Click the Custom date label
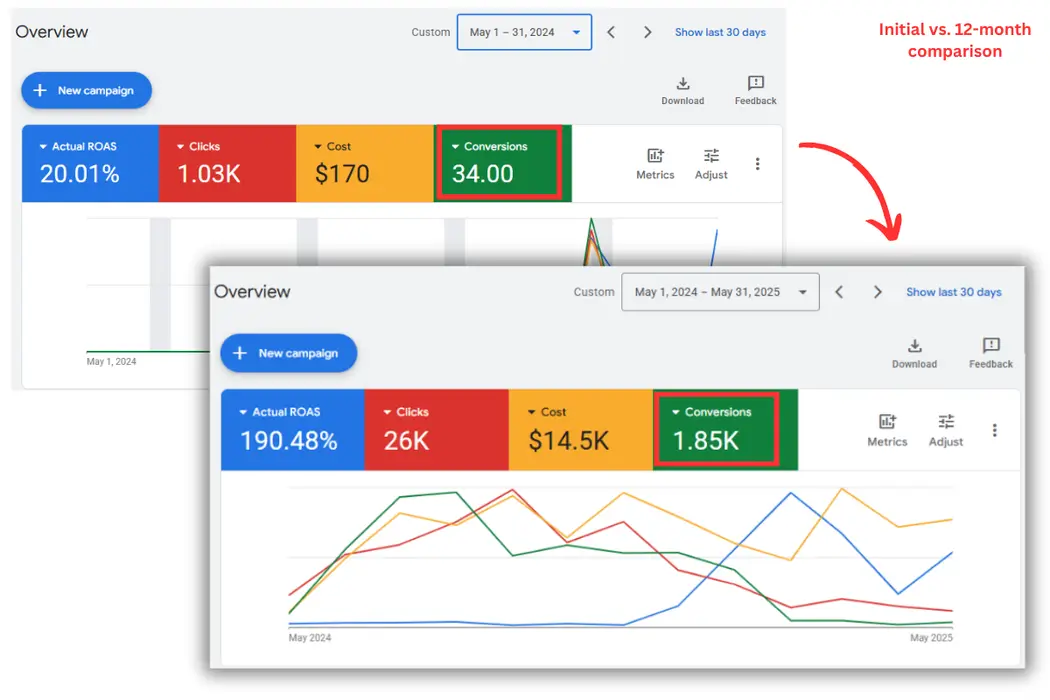The height and width of the screenshot is (700, 1050). point(594,291)
